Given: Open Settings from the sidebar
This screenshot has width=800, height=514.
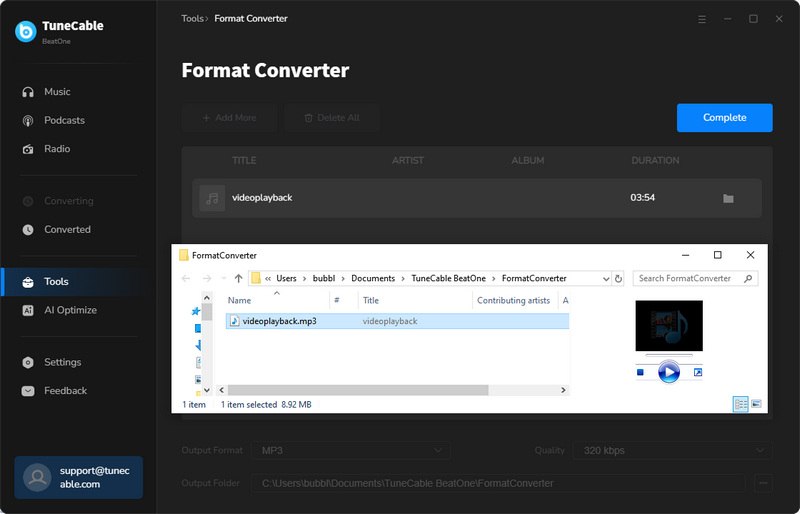Looking at the screenshot, I should pos(62,362).
